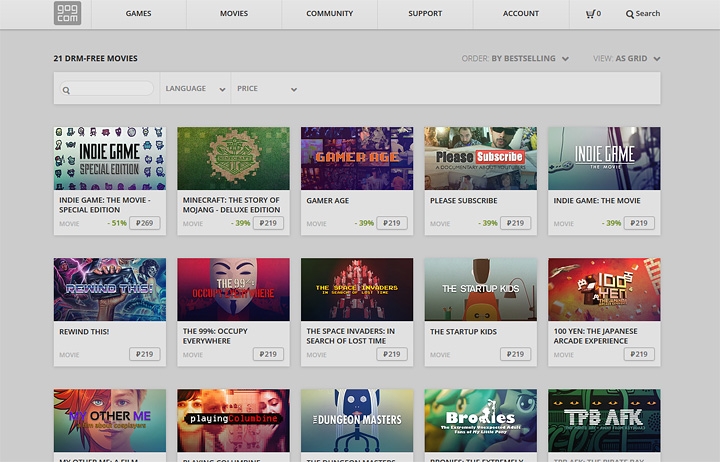Open the Please Subscribe movie thumbnail
This screenshot has height=462, width=720.
(x=480, y=158)
